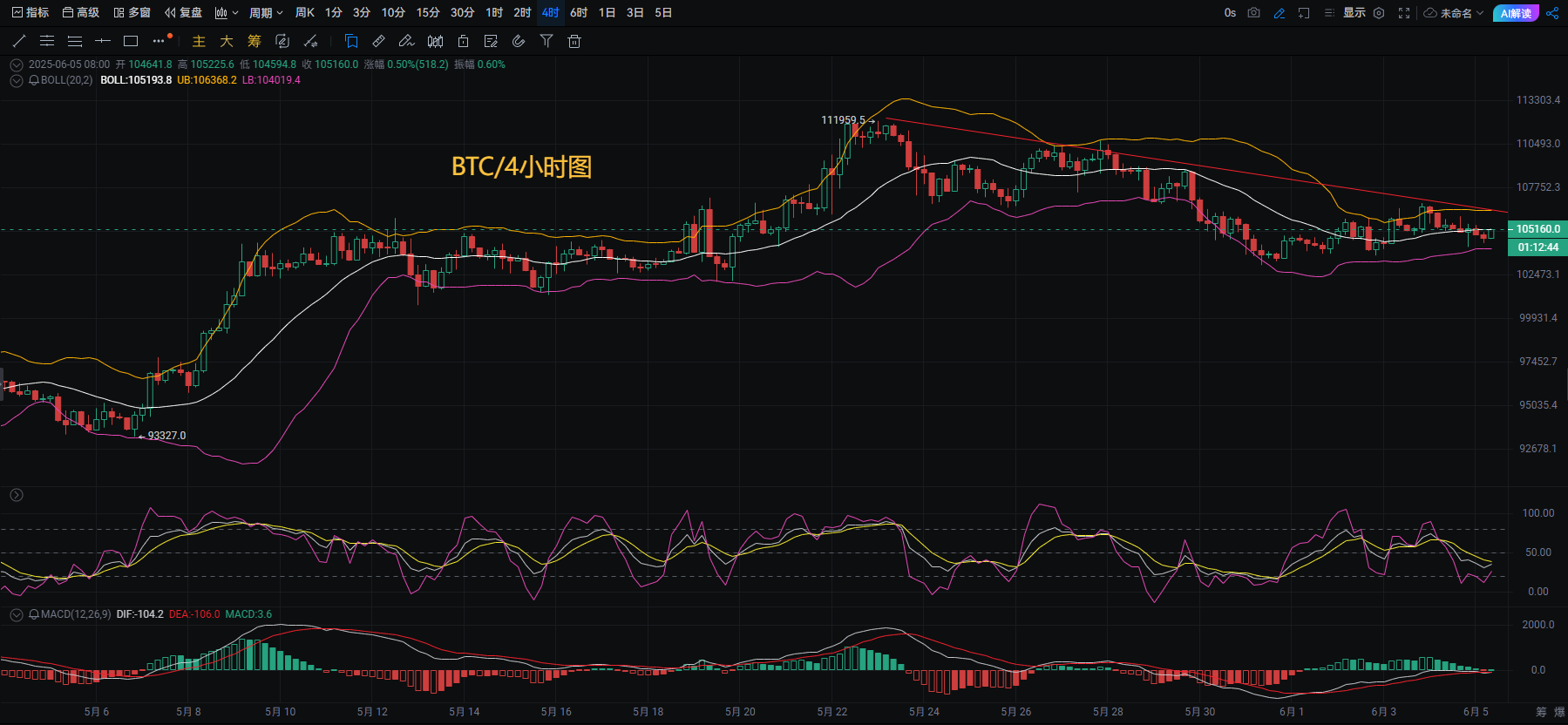This screenshot has width=1568, height=725.
Task: Open the 指标 indicators panel
Action: 31,13
